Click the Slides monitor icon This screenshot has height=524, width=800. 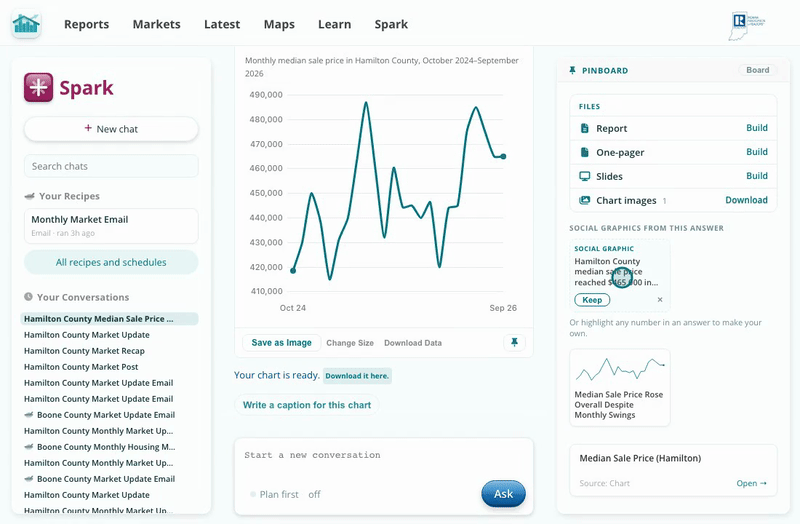click(x=585, y=176)
